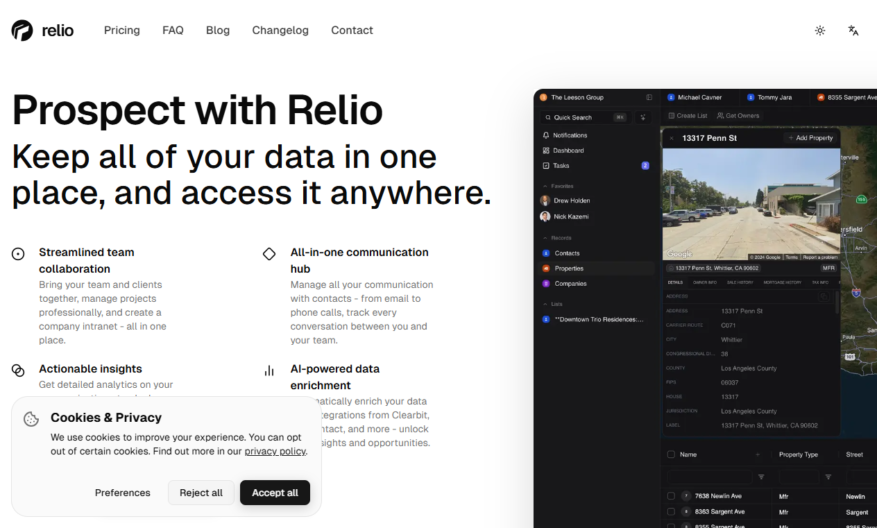Click the blue Contacts icon in Records

pyautogui.click(x=546, y=253)
